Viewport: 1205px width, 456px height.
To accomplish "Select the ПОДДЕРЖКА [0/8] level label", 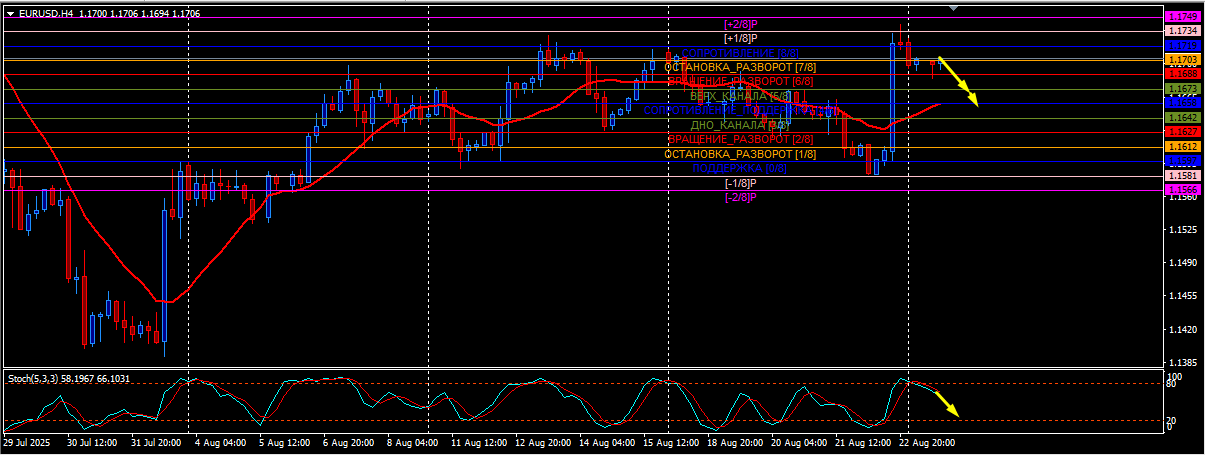I will tap(740, 168).
